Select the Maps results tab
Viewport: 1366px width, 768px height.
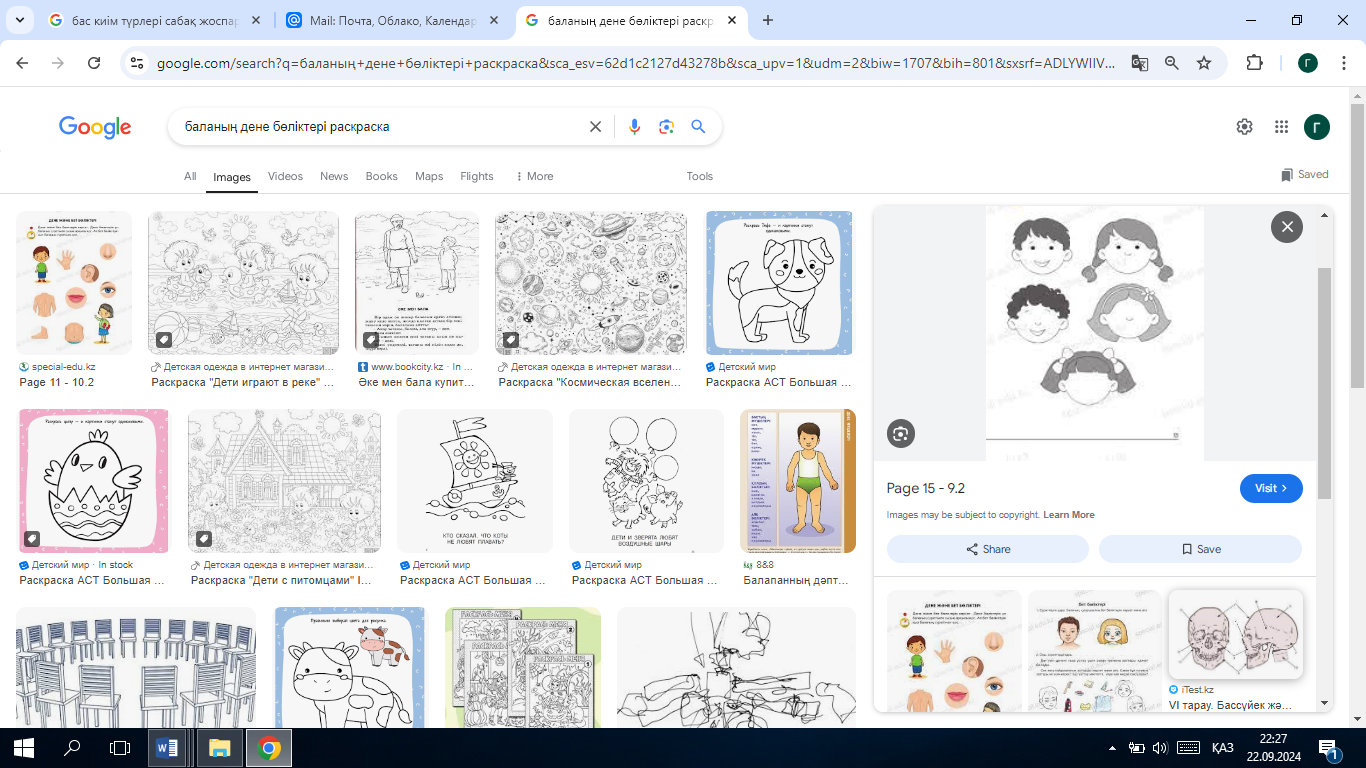[429, 176]
